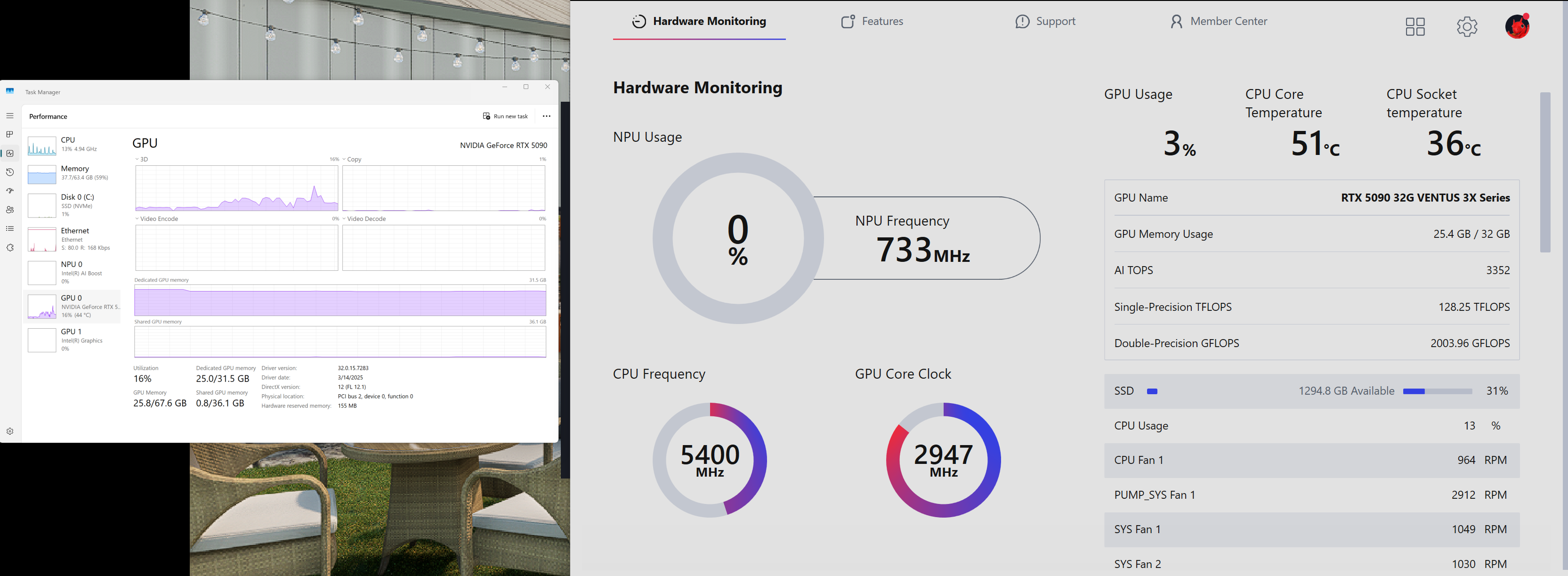Image resolution: width=1568 pixels, height=576 pixels.
Task: Click the Features tab icon
Action: [x=848, y=22]
